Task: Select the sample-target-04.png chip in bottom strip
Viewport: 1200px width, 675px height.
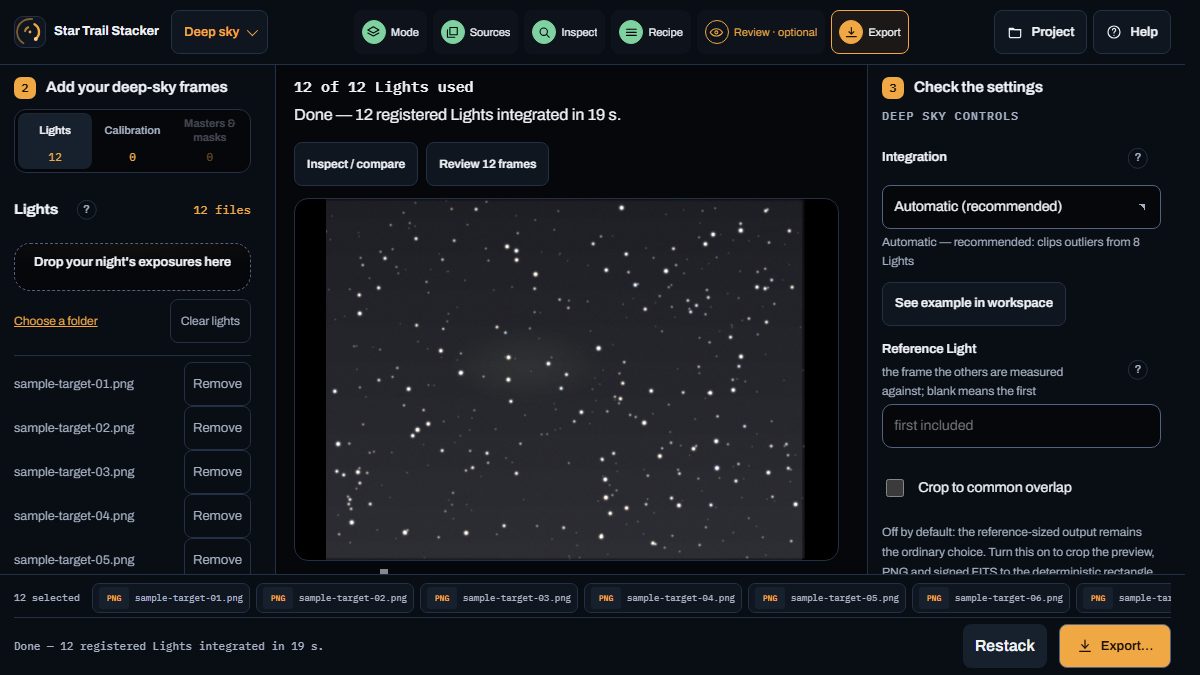Action: coord(664,598)
